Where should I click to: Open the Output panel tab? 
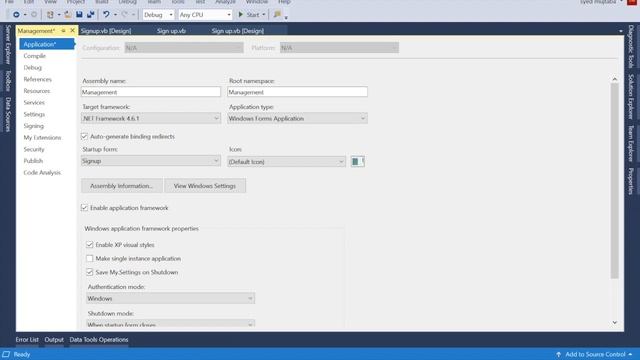[x=54, y=340]
